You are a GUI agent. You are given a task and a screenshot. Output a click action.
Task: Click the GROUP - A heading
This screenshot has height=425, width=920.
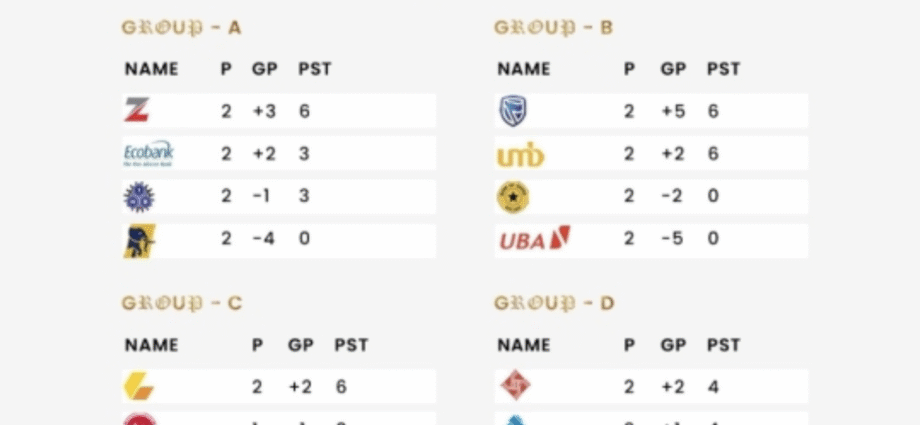[181, 27]
